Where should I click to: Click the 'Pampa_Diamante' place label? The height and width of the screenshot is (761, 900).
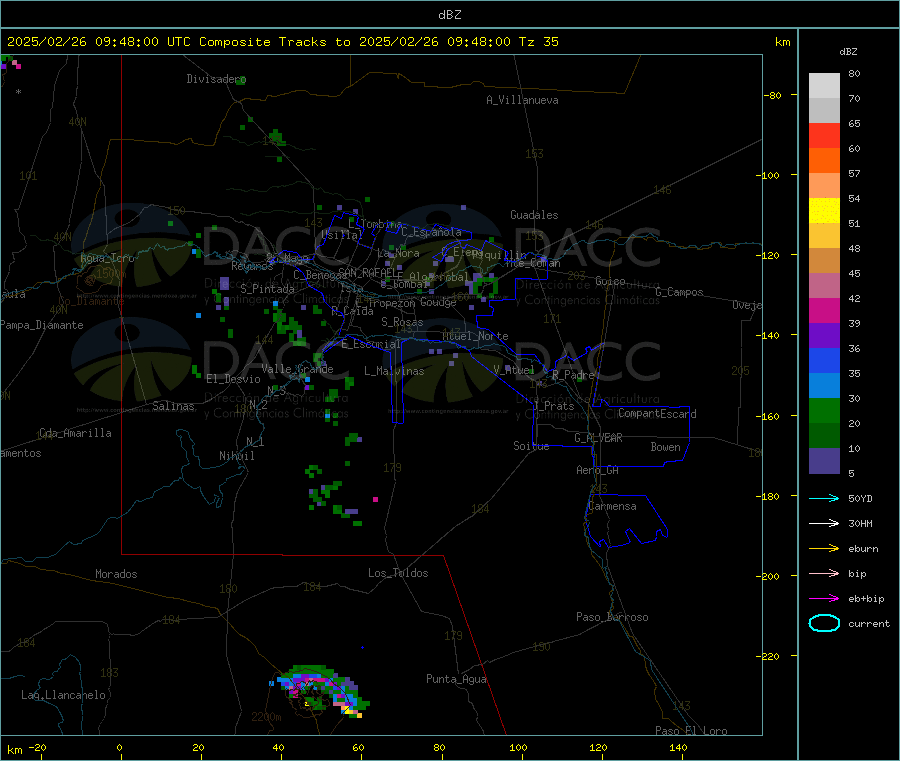pos(42,325)
